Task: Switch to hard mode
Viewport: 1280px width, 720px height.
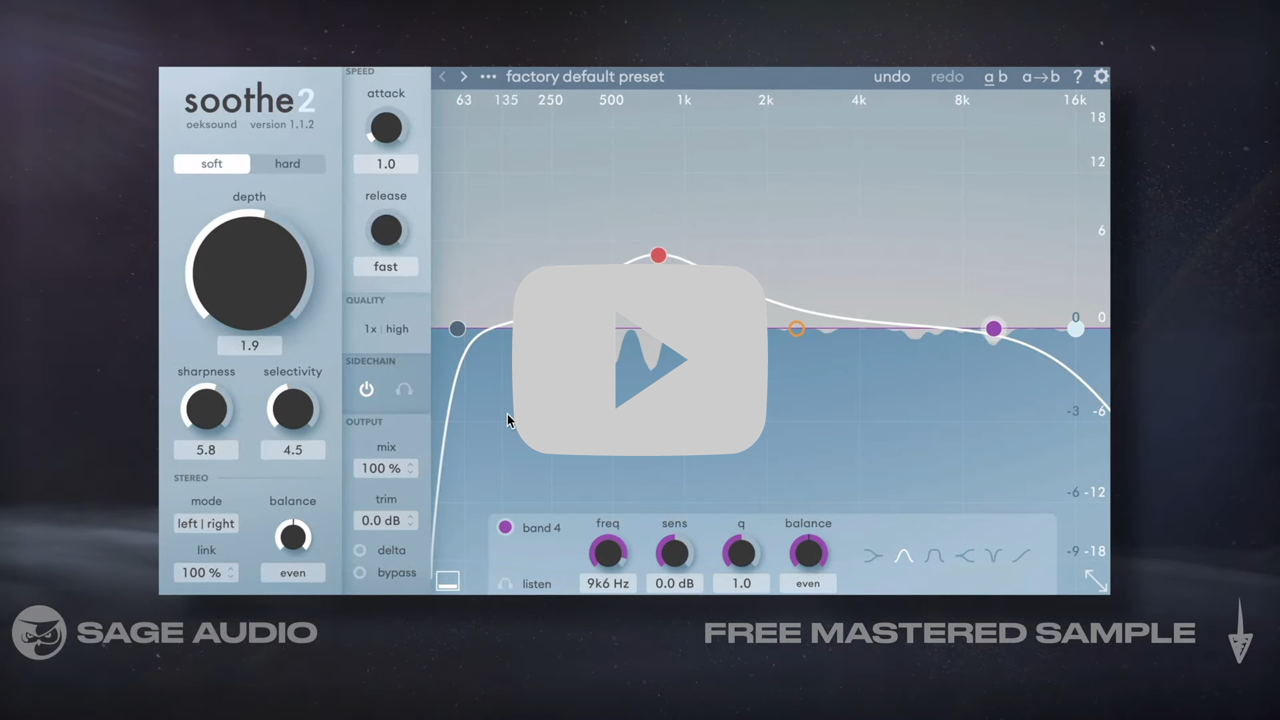Action: 287,163
